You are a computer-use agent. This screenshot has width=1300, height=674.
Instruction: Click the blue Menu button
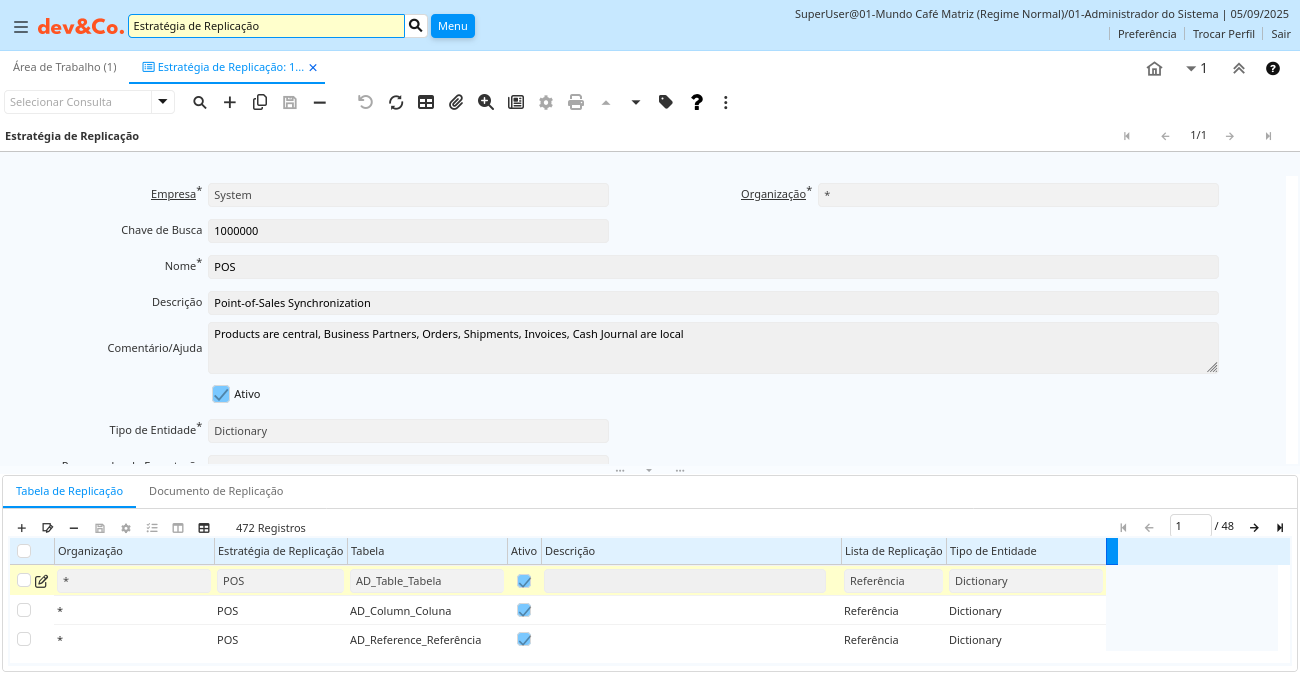(x=452, y=26)
